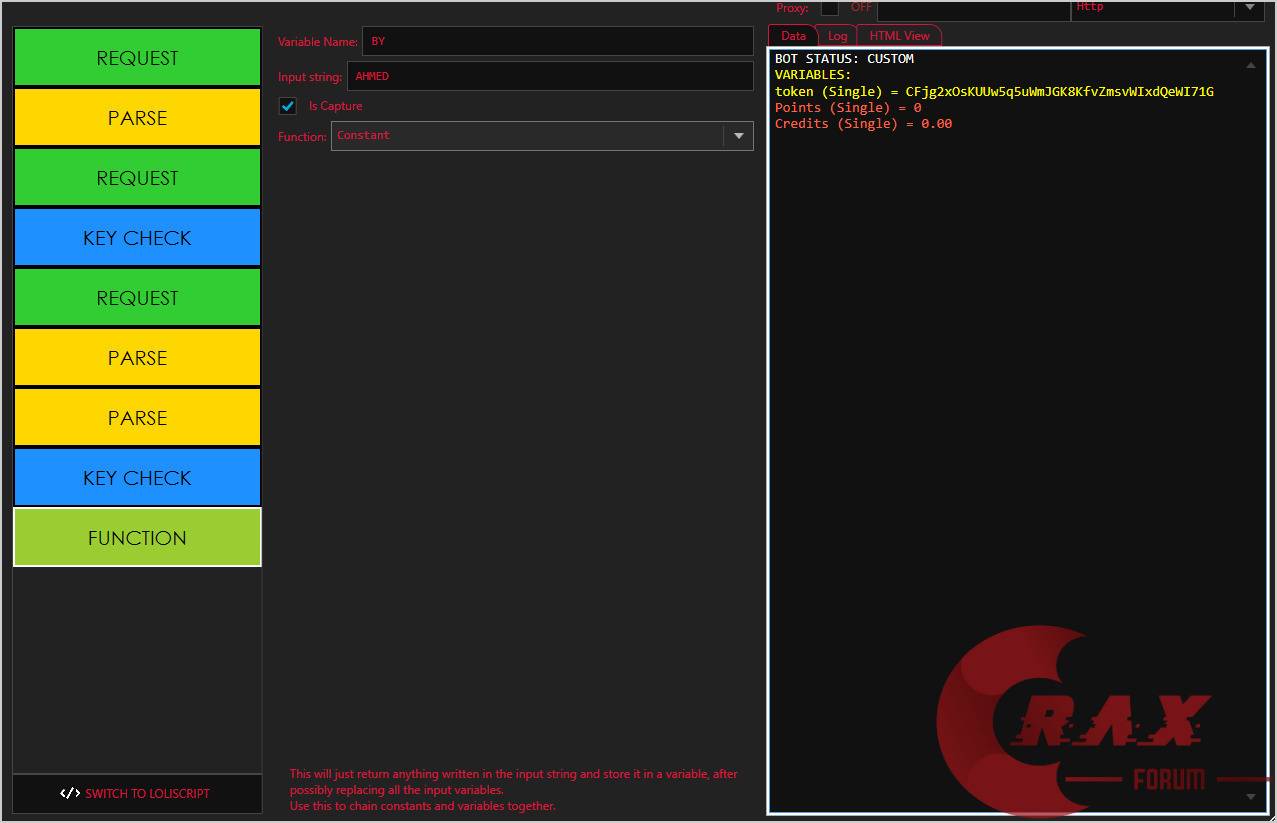1277x823 pixels.
Task: Open the HTML View tab
Action: click(x=899, y=35)
